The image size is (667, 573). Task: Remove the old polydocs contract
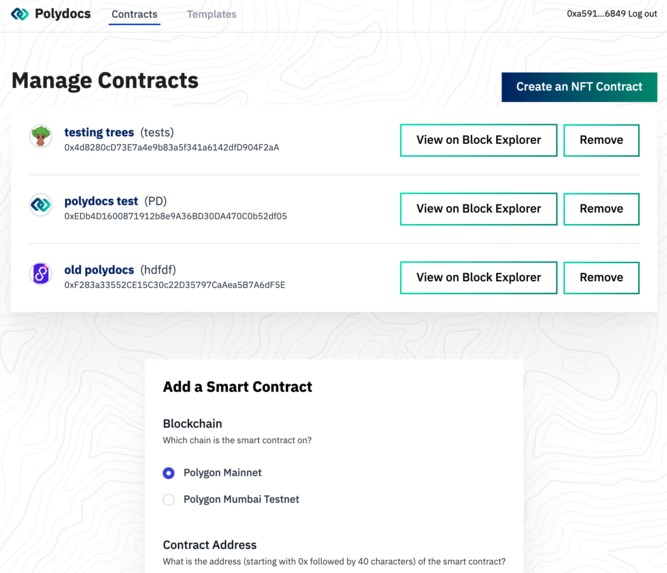click(601, 277)
